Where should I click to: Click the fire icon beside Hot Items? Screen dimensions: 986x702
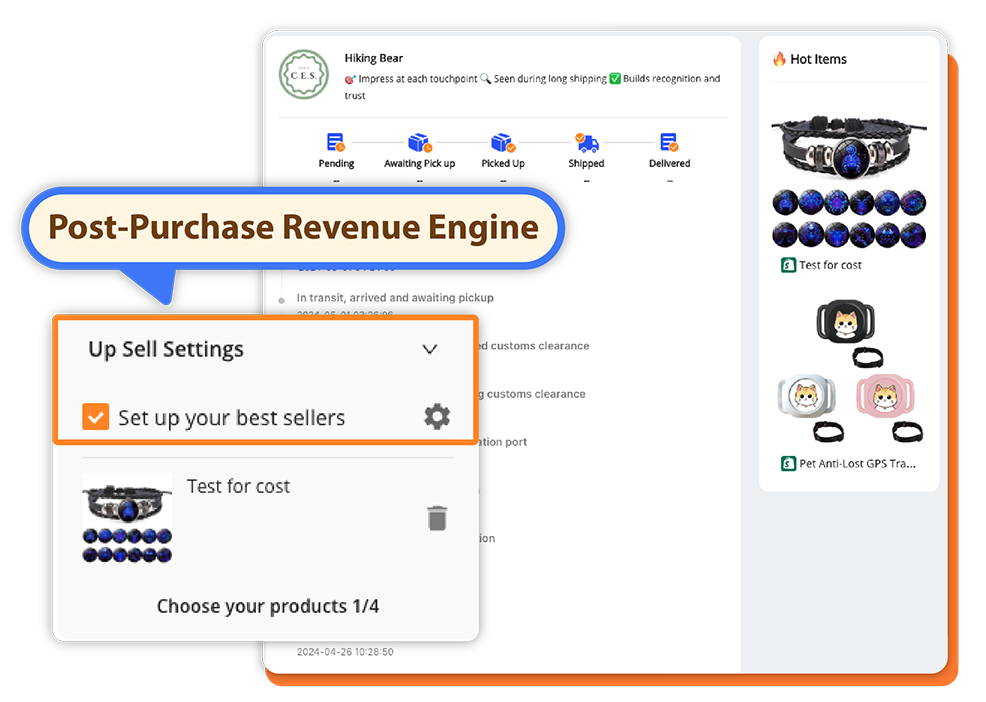point(779,59)
